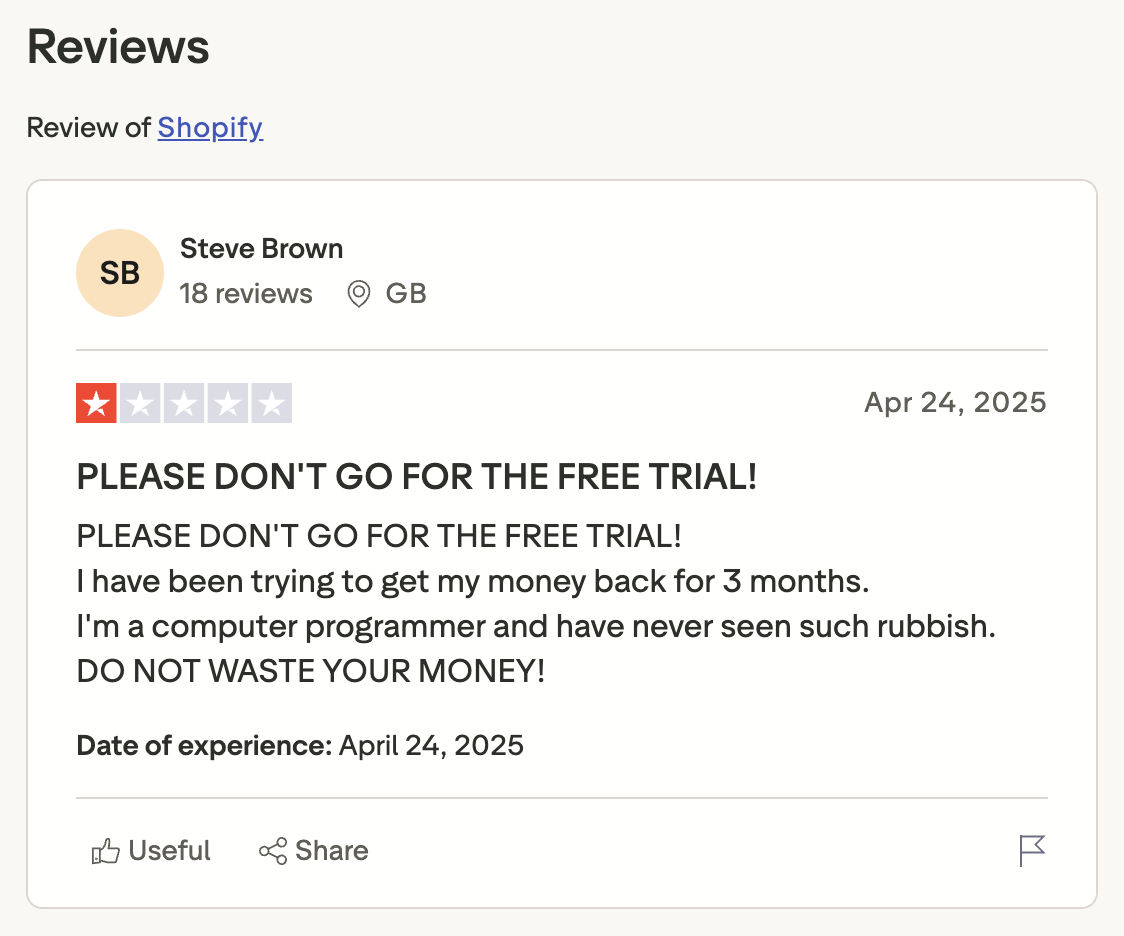Click the "Reviews" page heading
The height and width of the screenshot is (936, 1124).
(118, 47)
